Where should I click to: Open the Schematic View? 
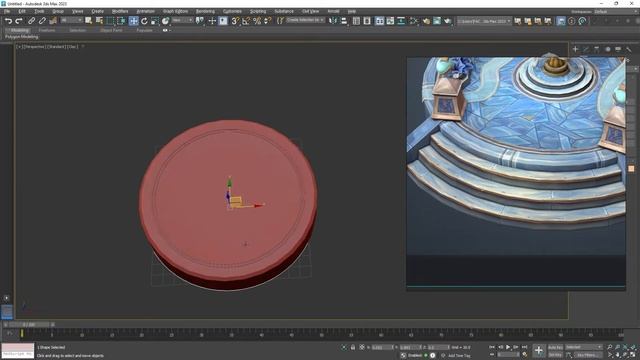pos(401,21)
